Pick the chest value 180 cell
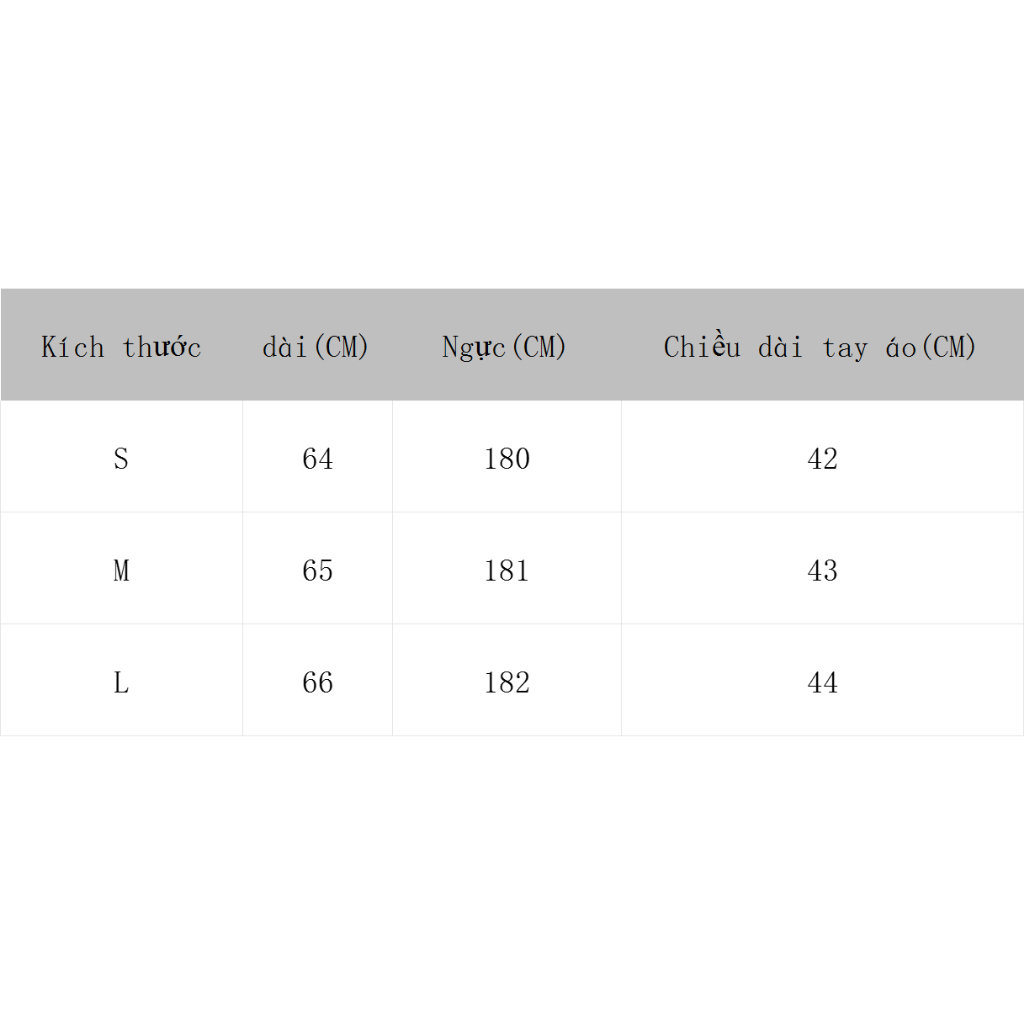The image size is (1024, 1024). (x=506, y=459)
